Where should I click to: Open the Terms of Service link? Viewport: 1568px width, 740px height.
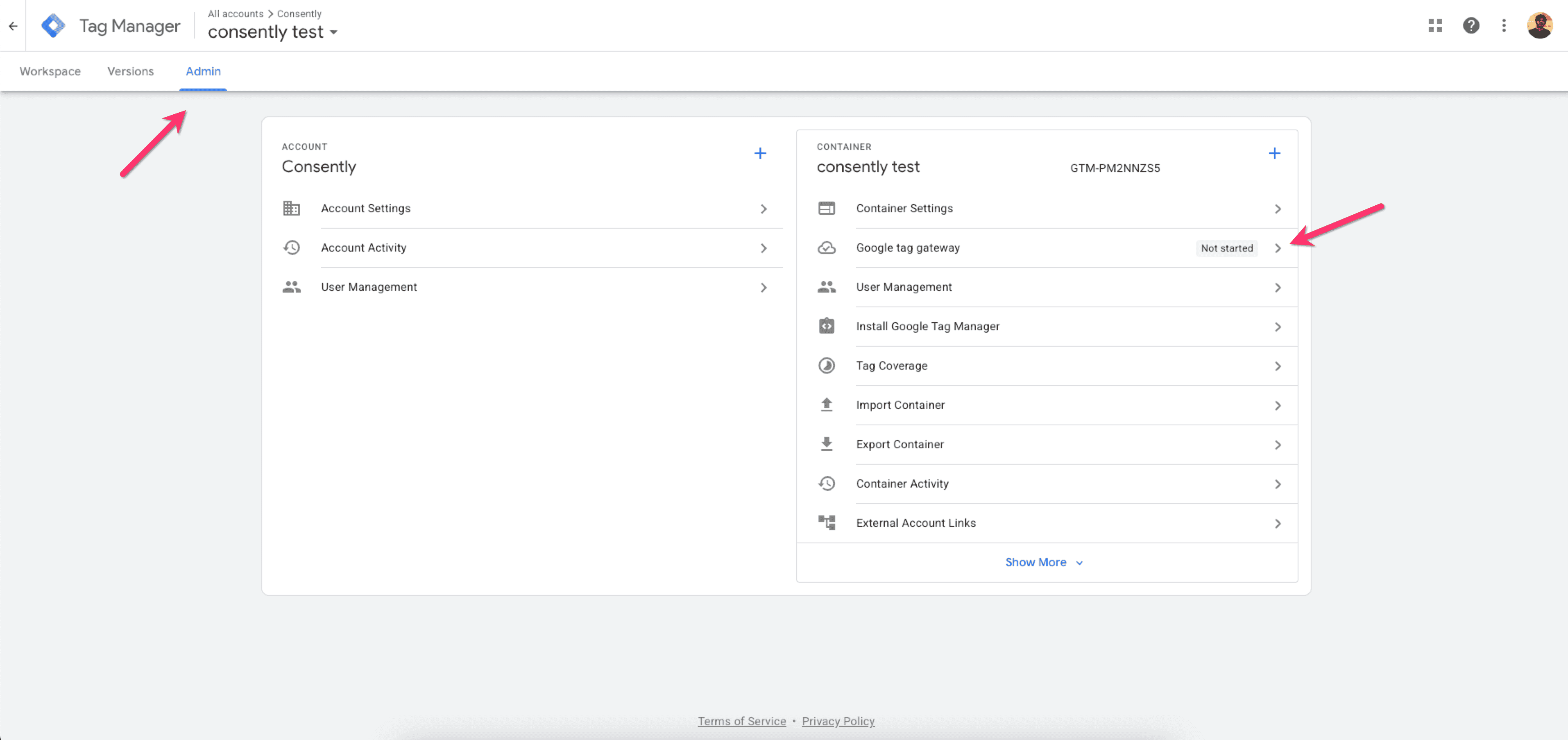tap(741, 721)
